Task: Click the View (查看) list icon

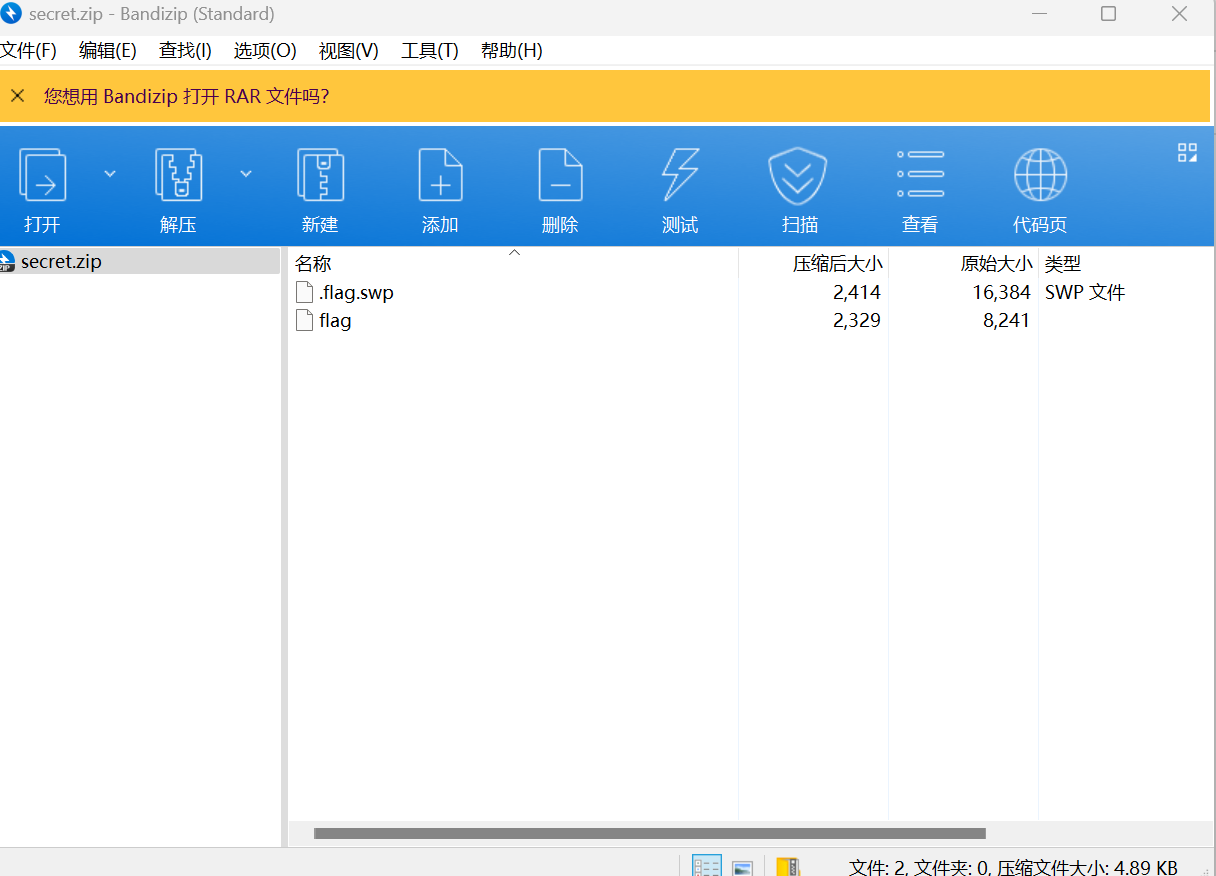Action: [920, 174]
